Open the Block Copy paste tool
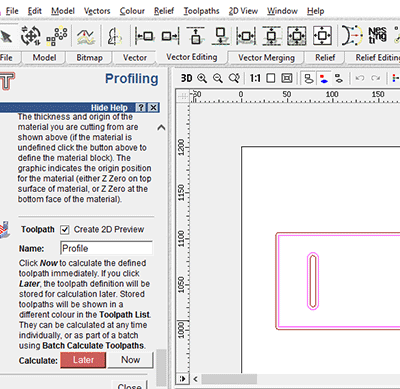This screenshot has height=389, width=400. (x=57, y=36)
